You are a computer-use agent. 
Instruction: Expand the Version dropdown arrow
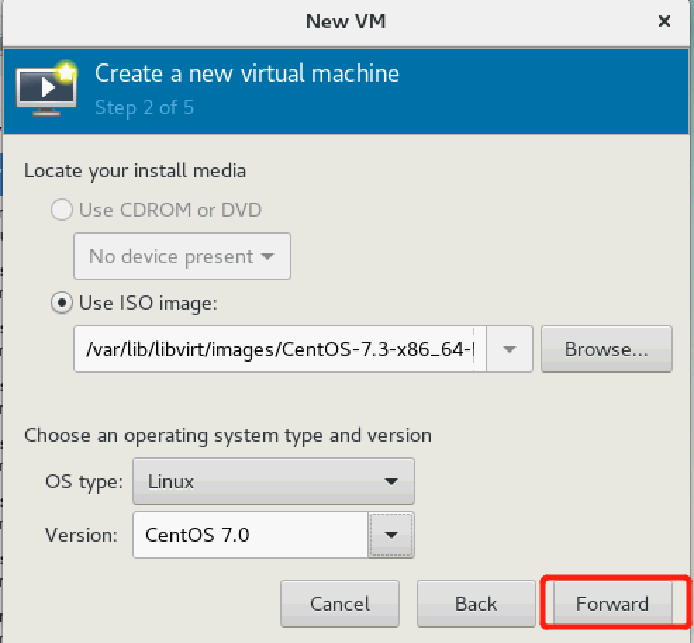tap(392, 535)
